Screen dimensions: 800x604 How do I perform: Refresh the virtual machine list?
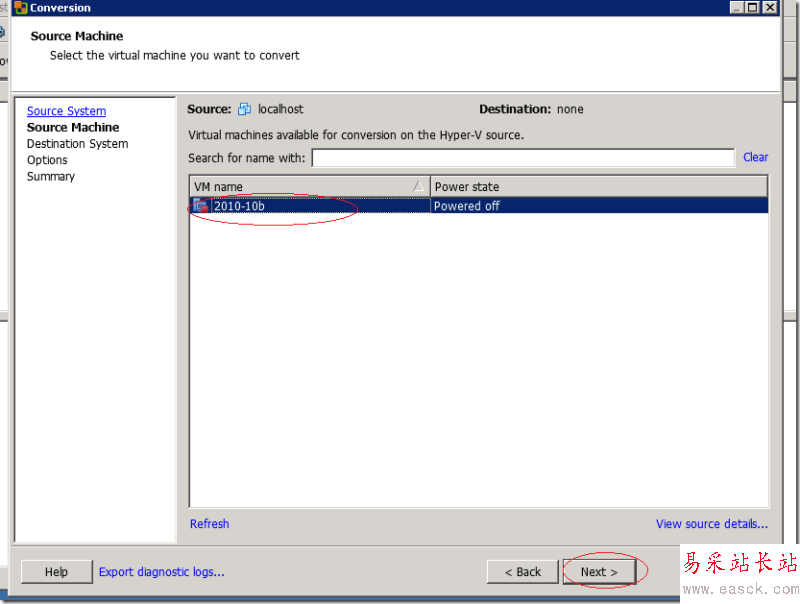point(209,523)
